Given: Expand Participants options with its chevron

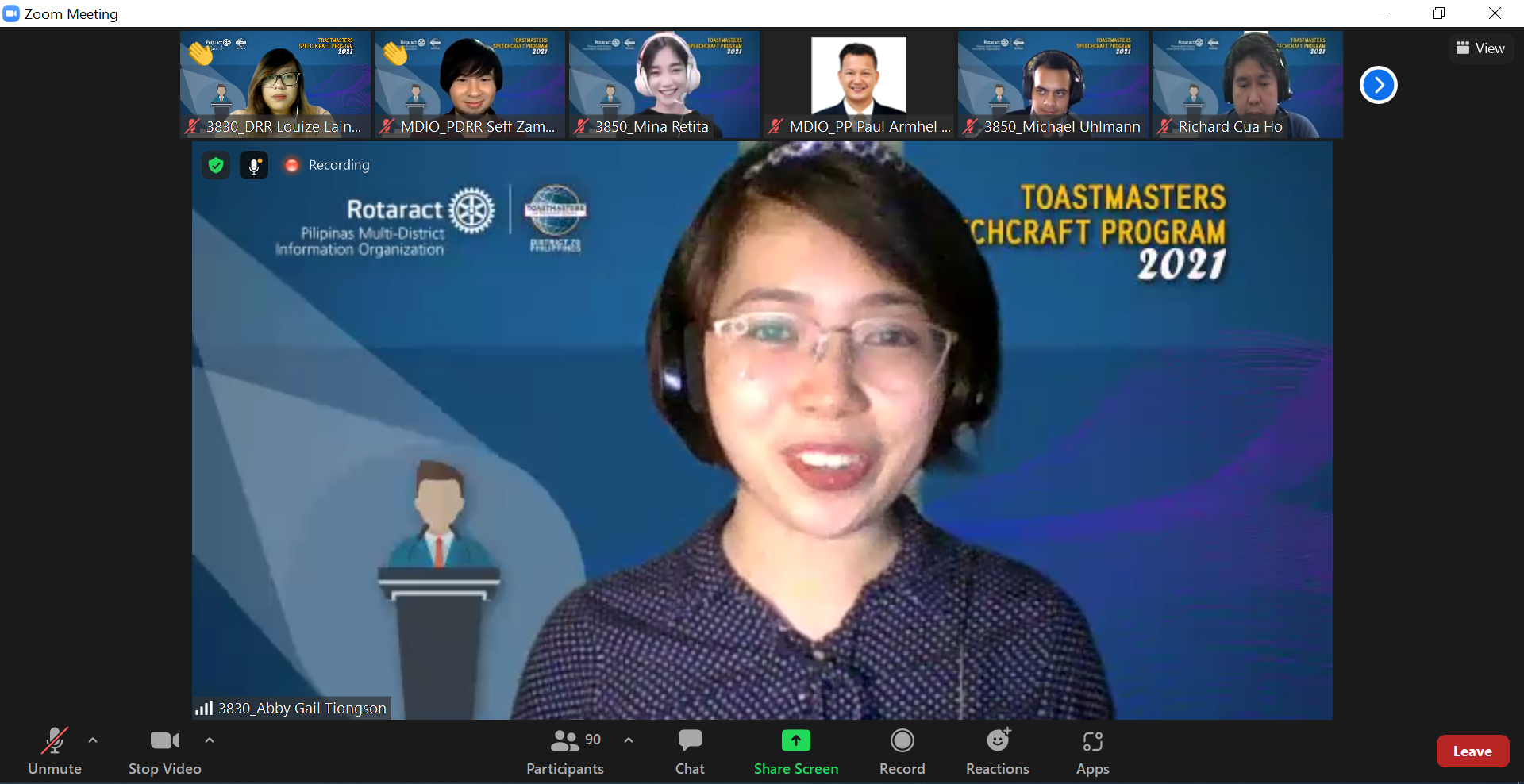Looking at the screenshot, I should [628, 740].
